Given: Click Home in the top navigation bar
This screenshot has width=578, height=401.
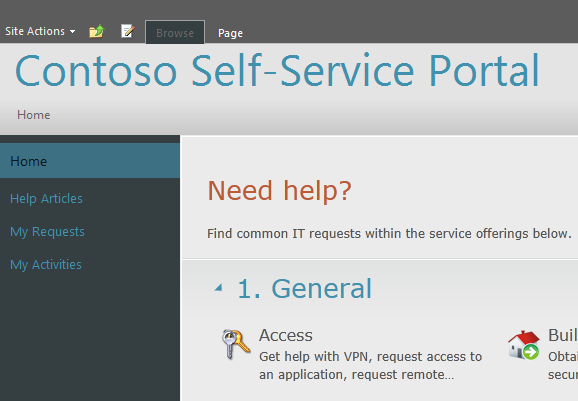Looking at the screenshot, I should point(34,115).
